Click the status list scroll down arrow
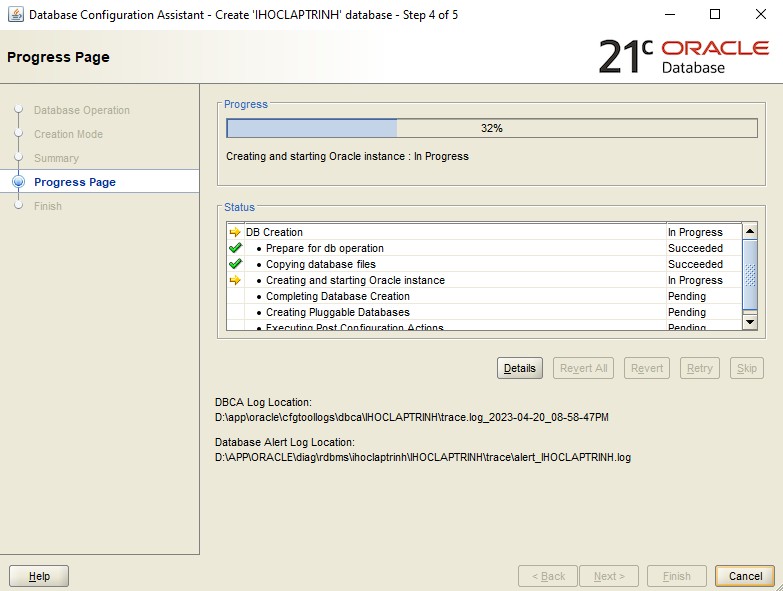783x591 pixels. tap(750, 322)
